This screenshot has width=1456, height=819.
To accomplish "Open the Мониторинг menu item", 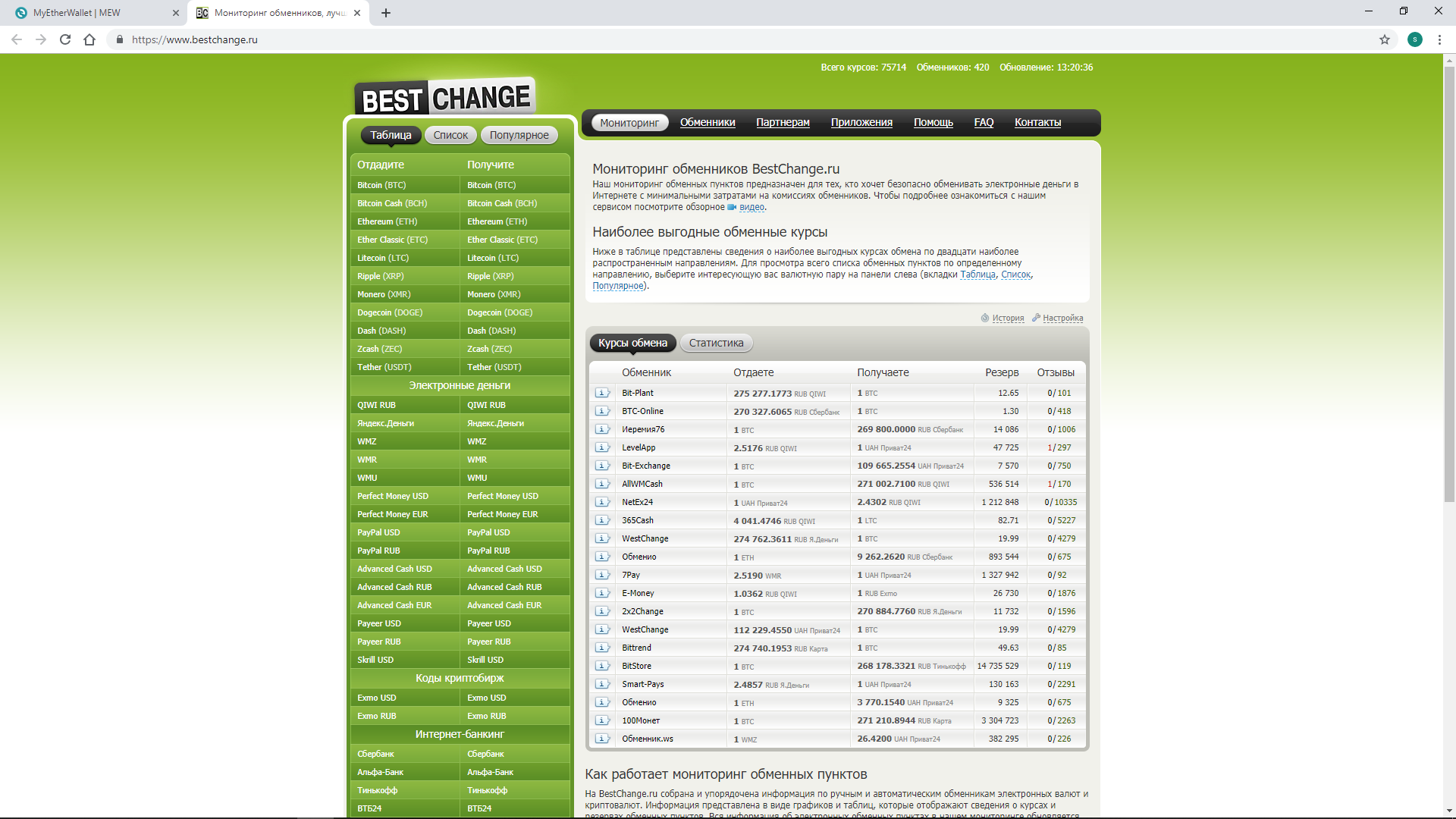I will [x=629, y=122].
